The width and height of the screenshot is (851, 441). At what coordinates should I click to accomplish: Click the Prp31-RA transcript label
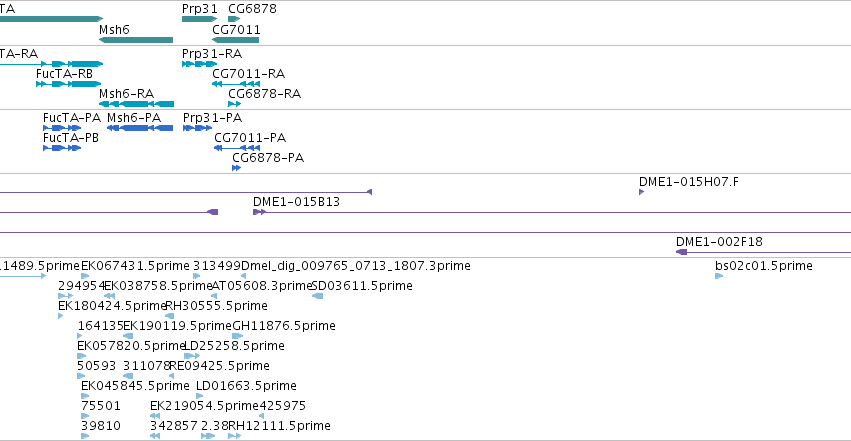[x=212, y=54]
